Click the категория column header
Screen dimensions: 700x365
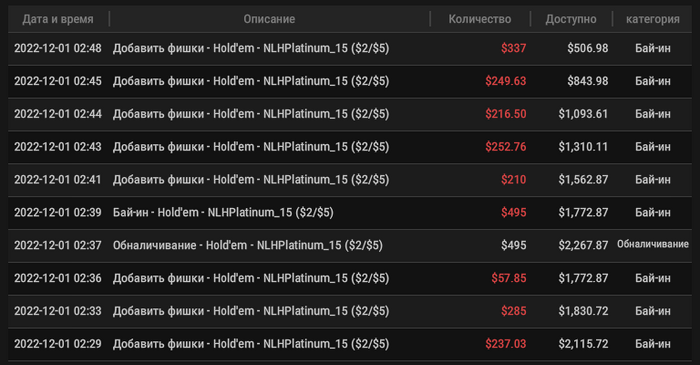653,19
